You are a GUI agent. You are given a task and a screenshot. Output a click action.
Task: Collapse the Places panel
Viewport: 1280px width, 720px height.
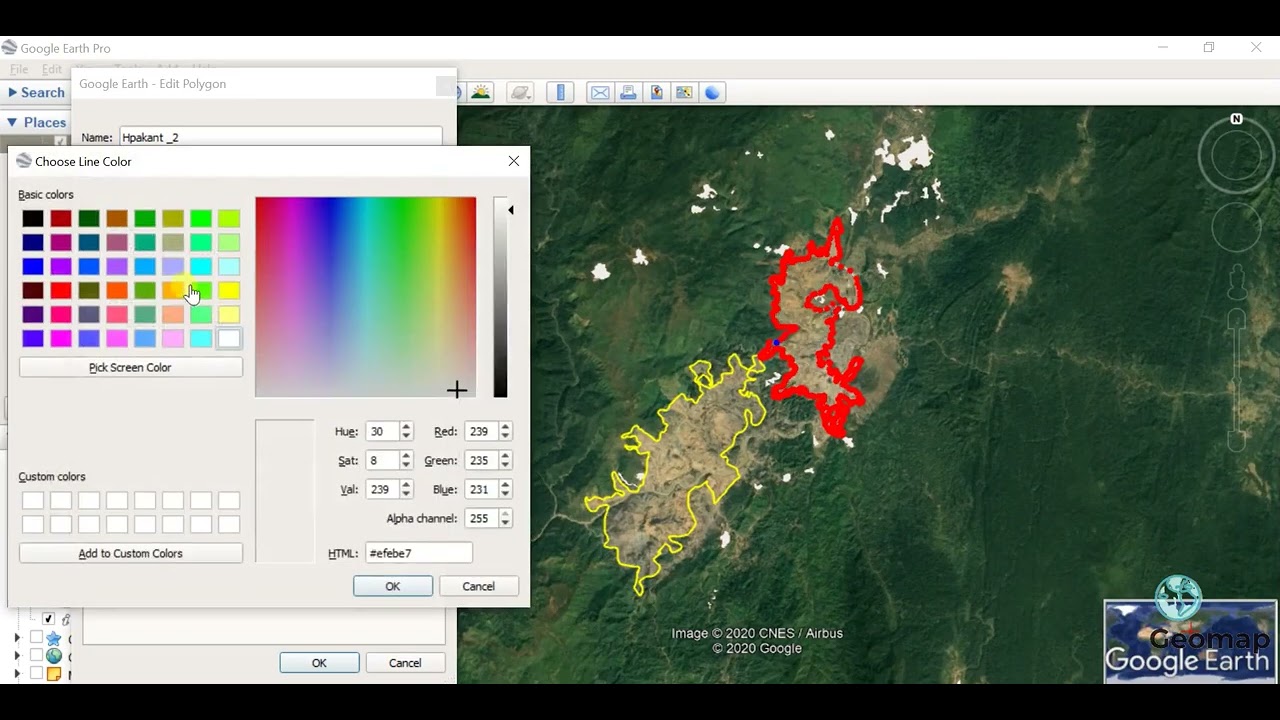click(12, 122)
